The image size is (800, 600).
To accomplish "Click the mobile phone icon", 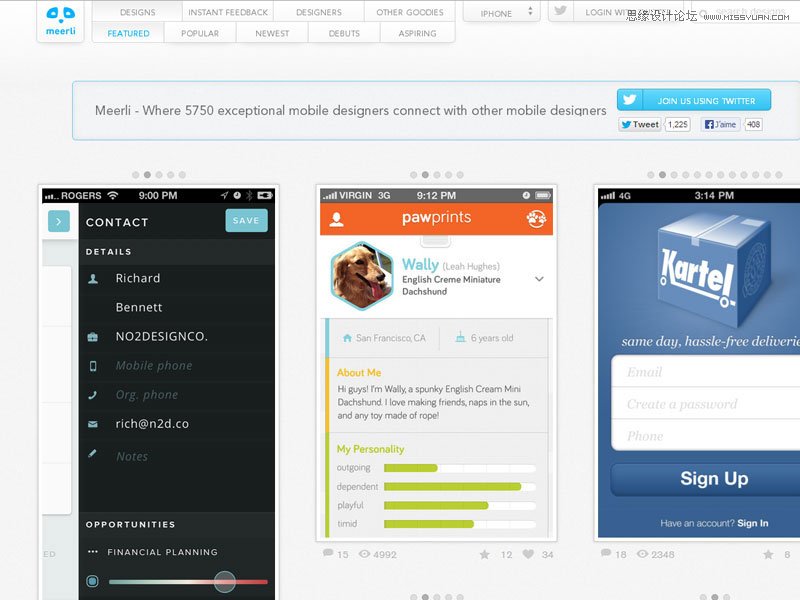I will (x=93, y=366).
